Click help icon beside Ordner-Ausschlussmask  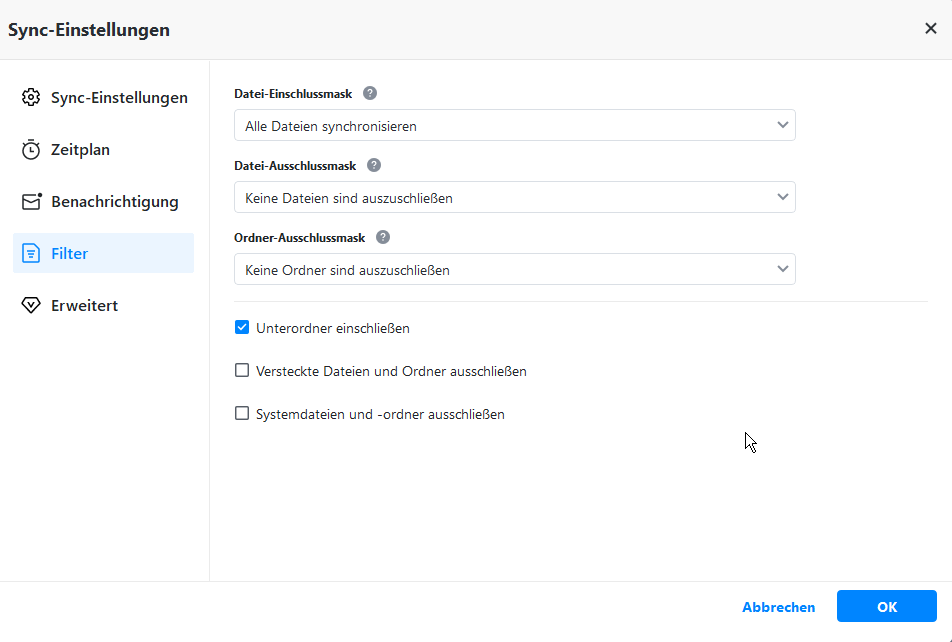[x=383, y=237]
